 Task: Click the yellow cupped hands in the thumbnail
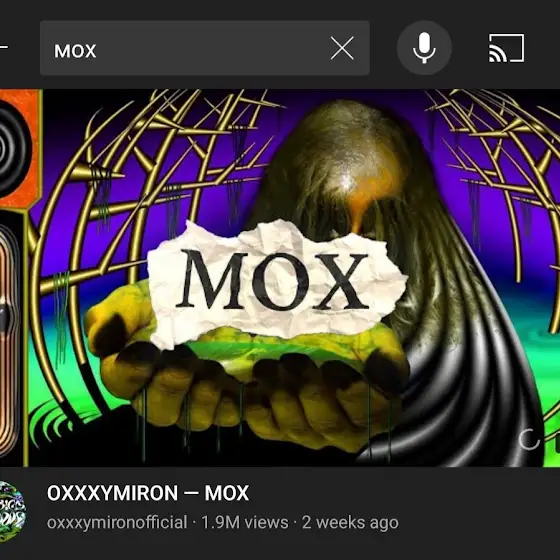pos(246,382)
